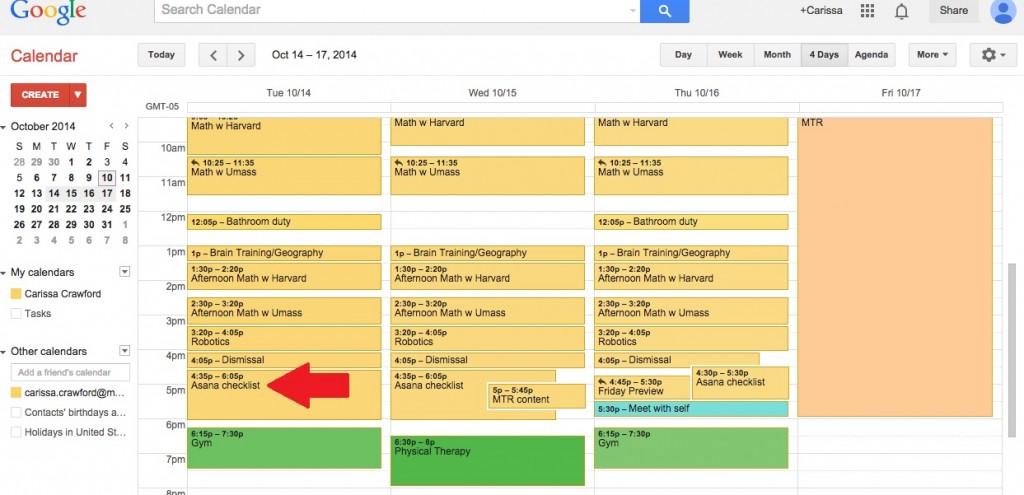
Task: Open Thursday's 4:30p Asana checklist event
Action: click(x=740, y=383)
